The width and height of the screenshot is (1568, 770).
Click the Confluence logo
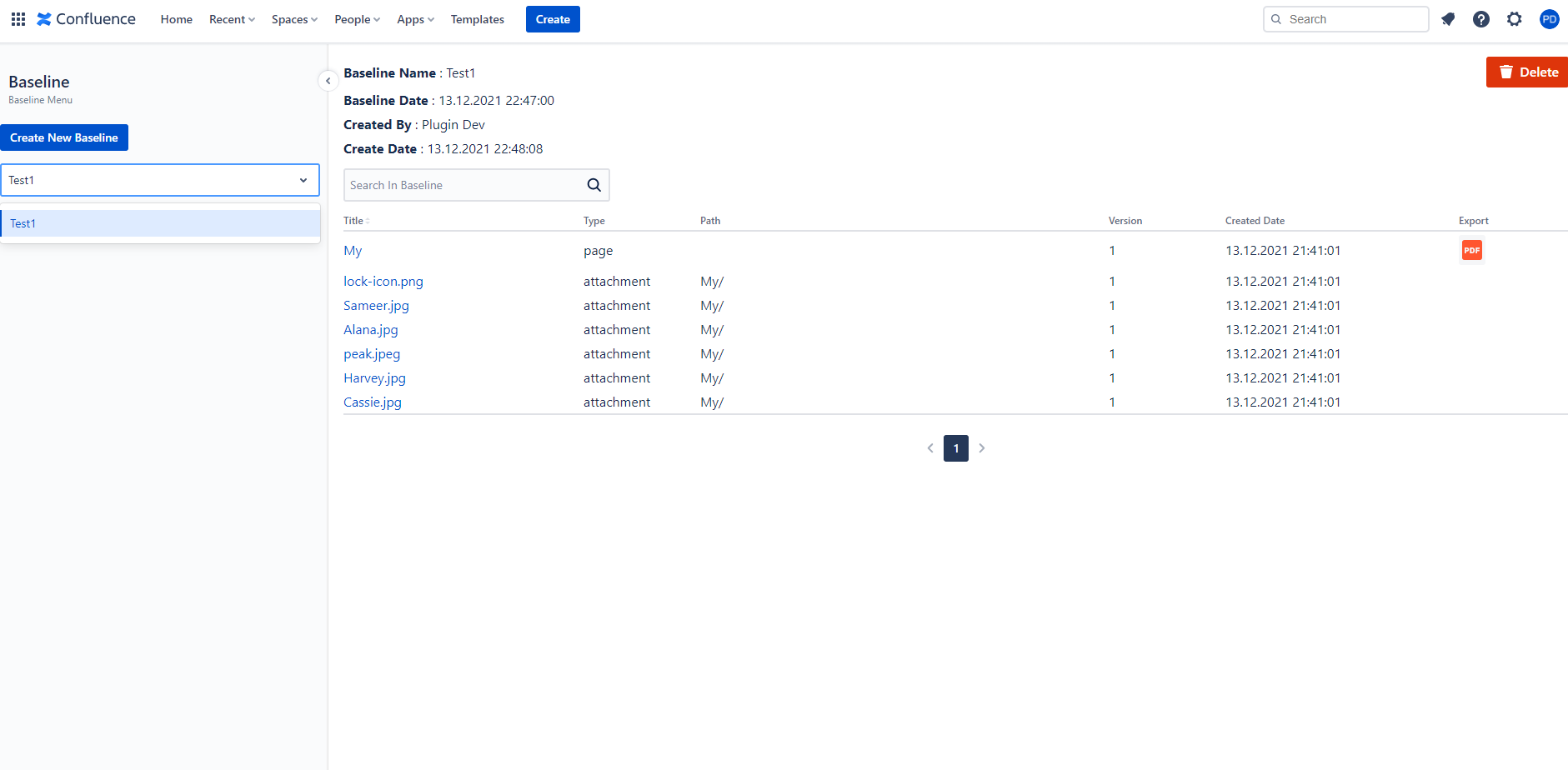[87, 19]
